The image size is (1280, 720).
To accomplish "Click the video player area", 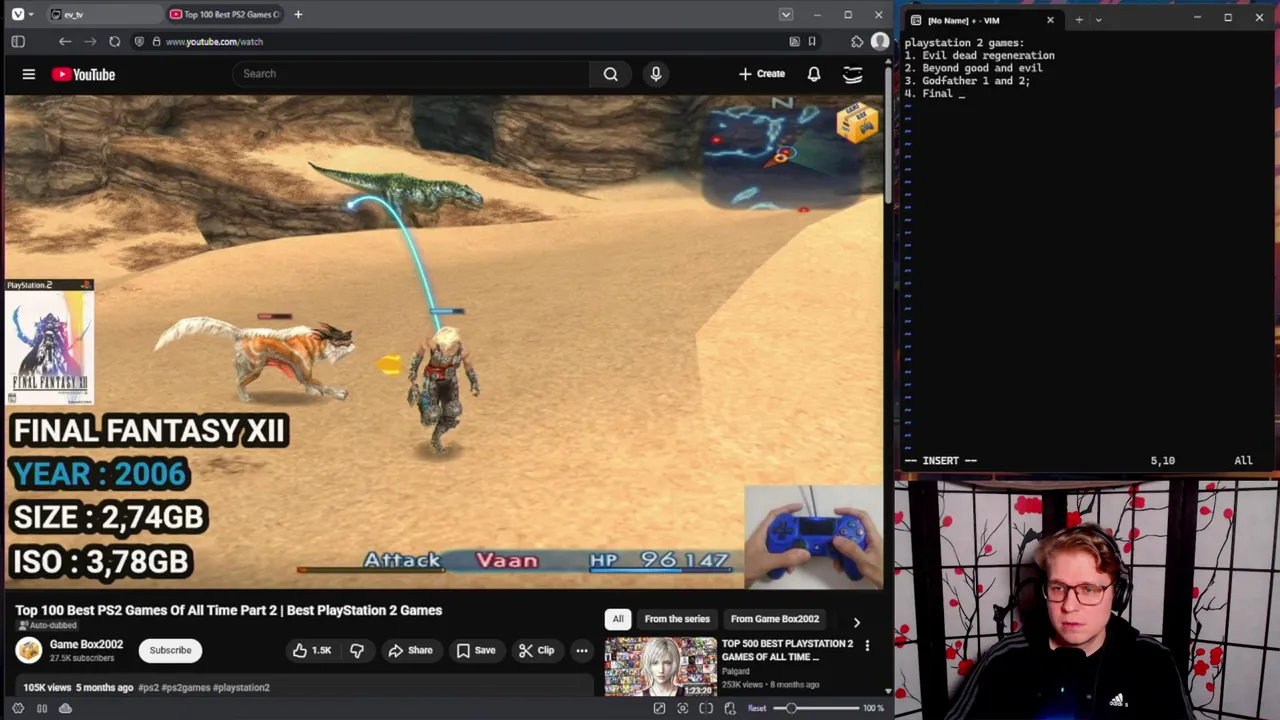I will point(444,342).
